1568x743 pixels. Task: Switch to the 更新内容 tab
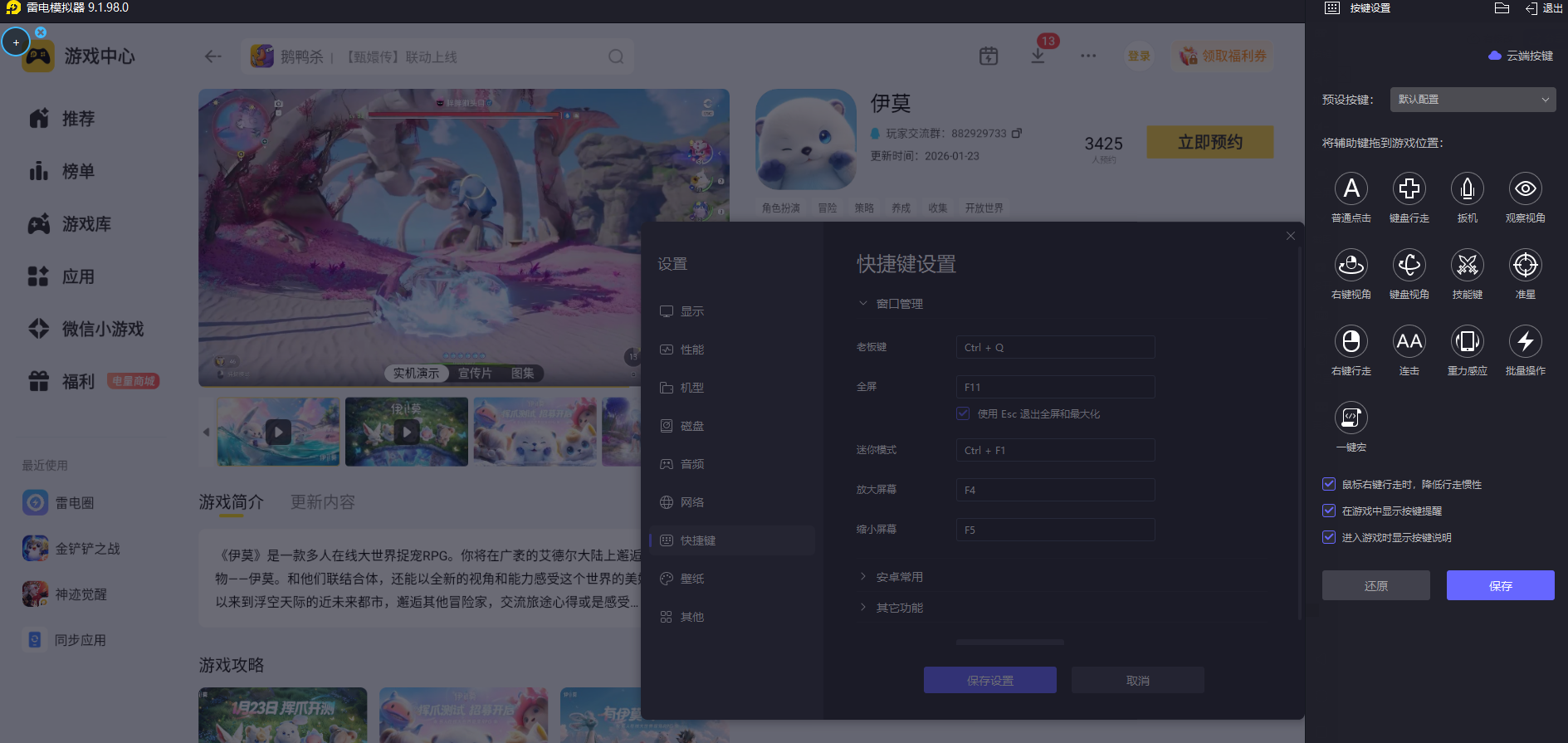pyautogui.click(x=323, y=502)
